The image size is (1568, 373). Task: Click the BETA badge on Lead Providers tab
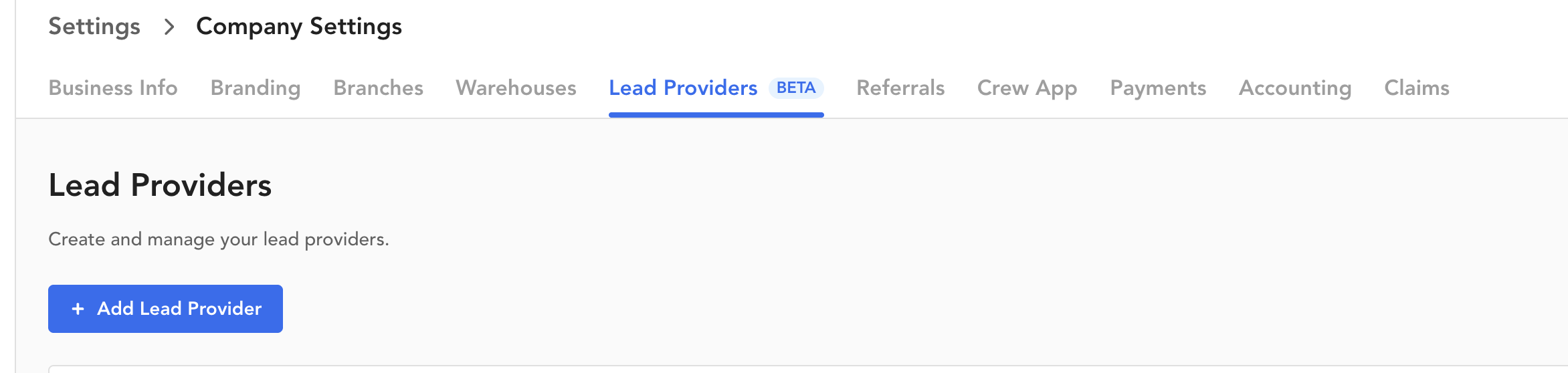coord(796,88)
